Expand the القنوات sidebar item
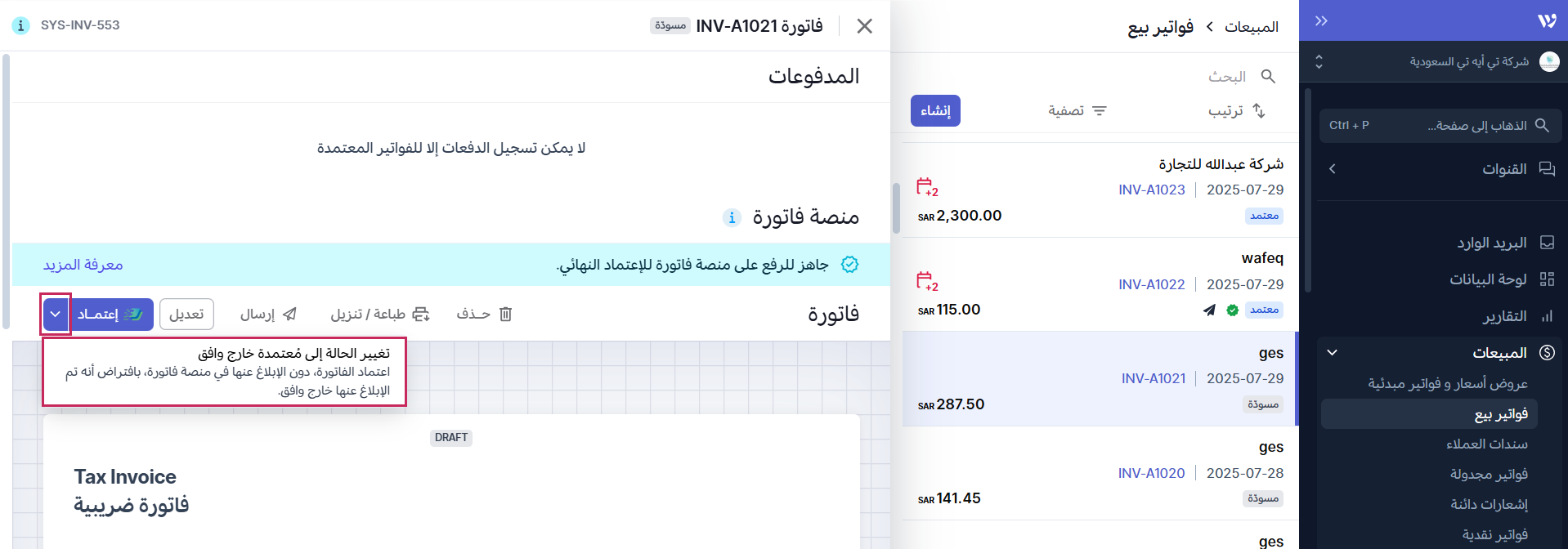Image resolution: width=1568 pixels, height=549 pixels. tap(1333, 169)
